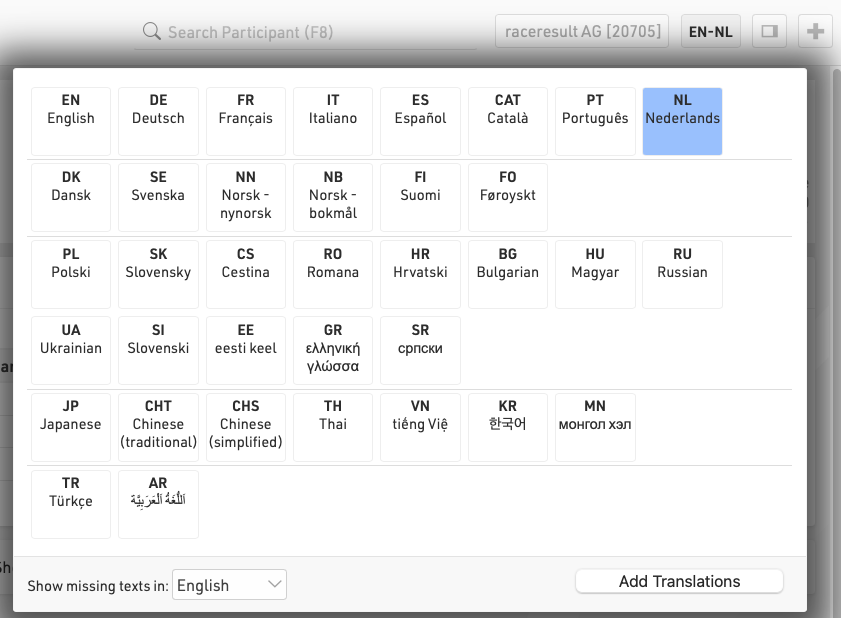Image resolution: width=841 pixels, height=618 pixels.
Task: Select the DE Deutsch language tile
Action: click(x=158, y=121)
